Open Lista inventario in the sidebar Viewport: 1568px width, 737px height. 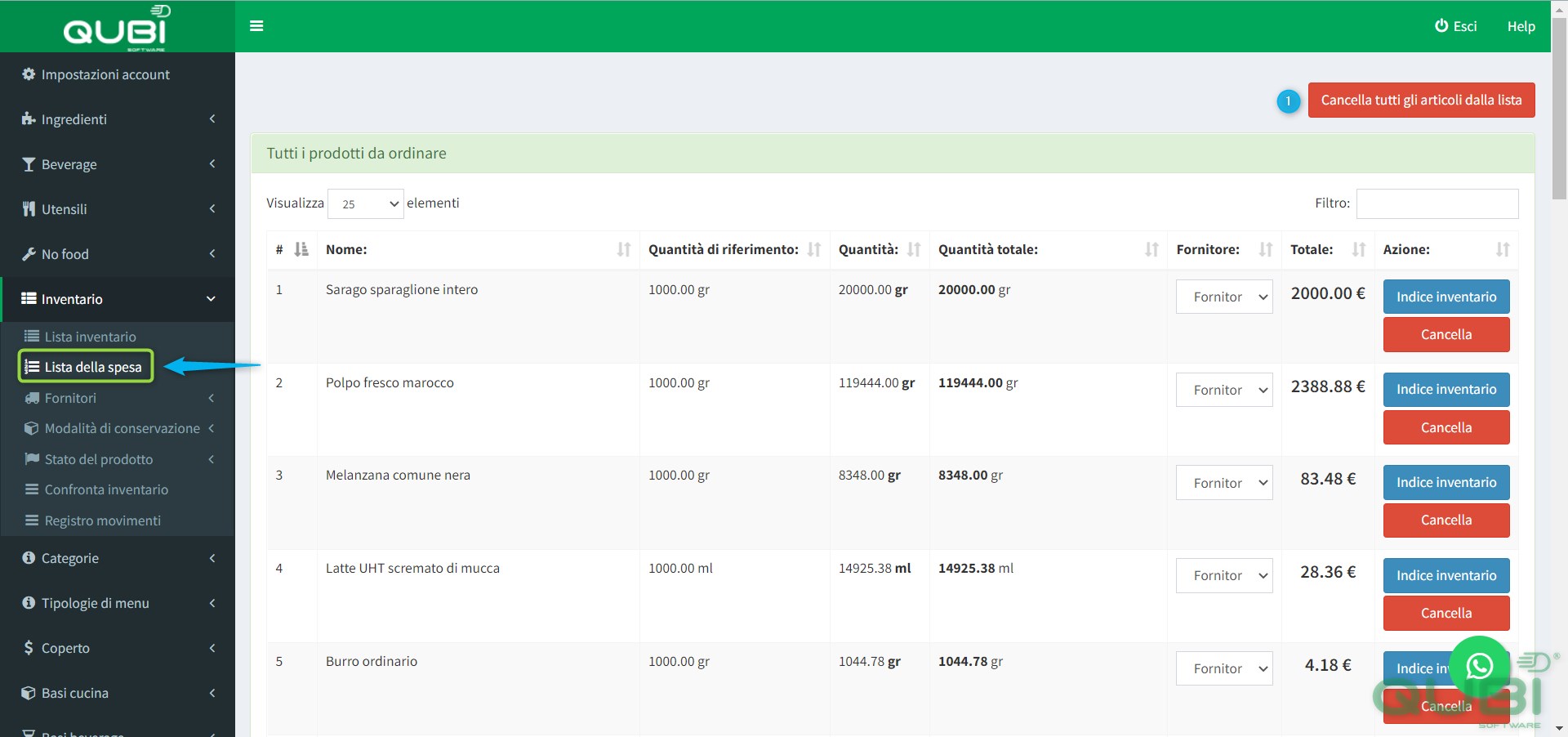(90, 337)
